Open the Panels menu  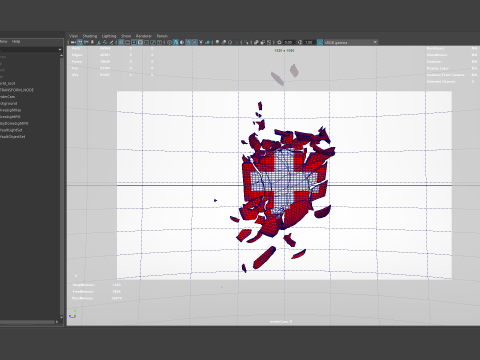[162, 36]
